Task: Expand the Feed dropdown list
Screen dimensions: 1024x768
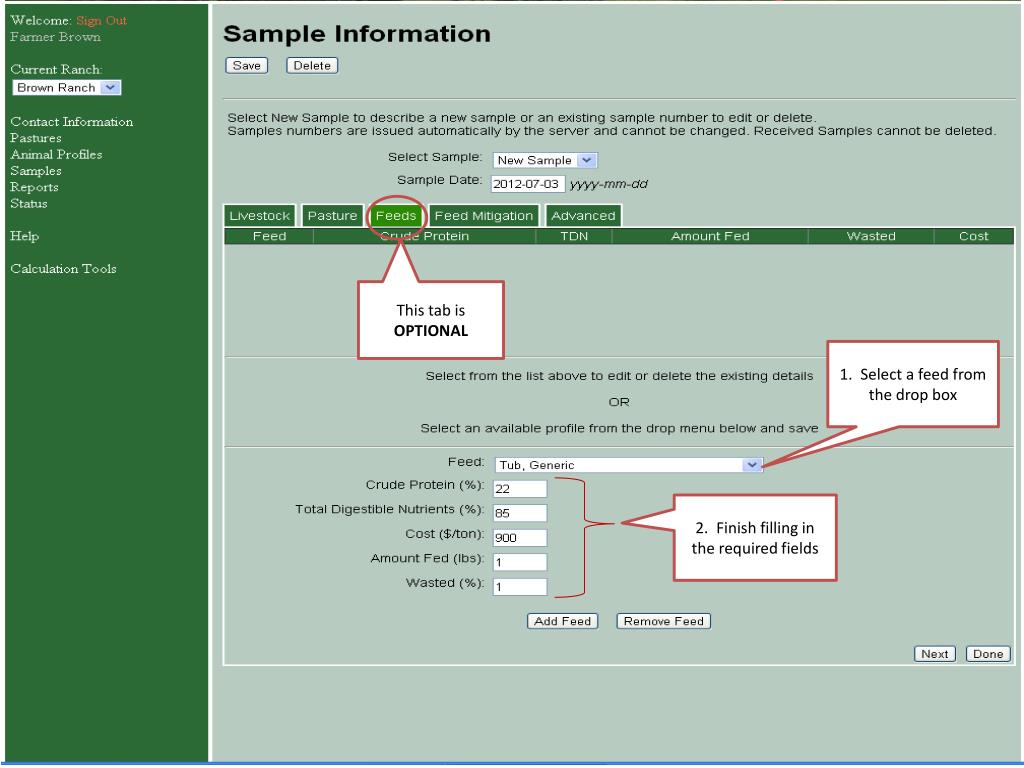Action: coord(628,465)
